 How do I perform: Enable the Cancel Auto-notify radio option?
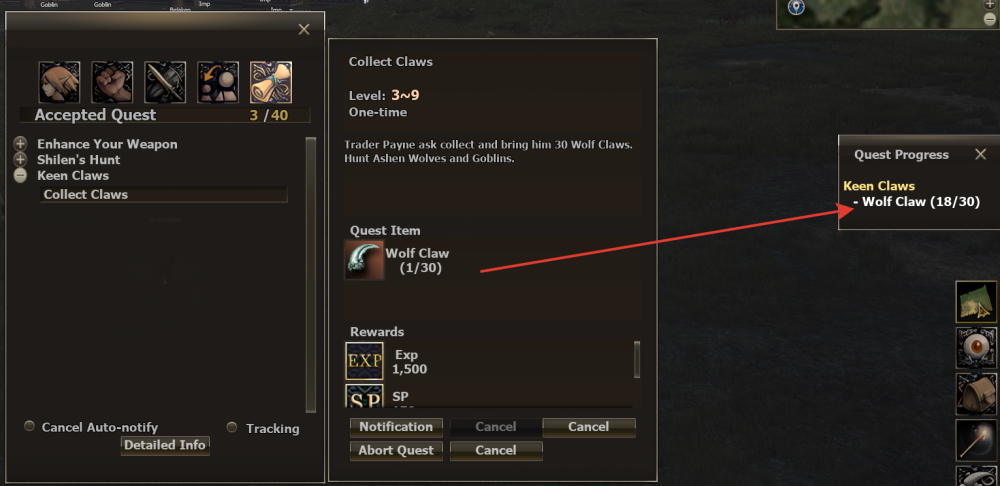point(29,426)
